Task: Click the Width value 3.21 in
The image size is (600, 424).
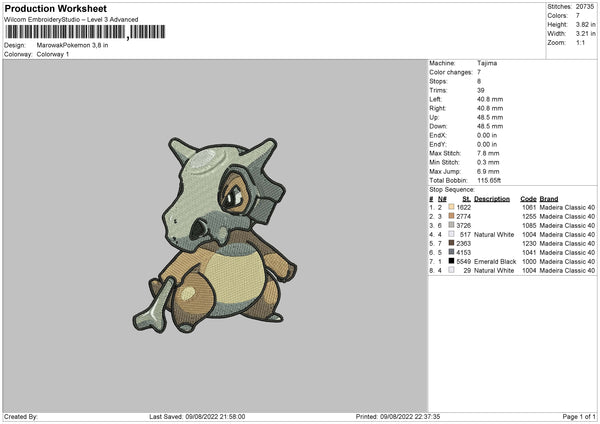Action: point(585,34)
